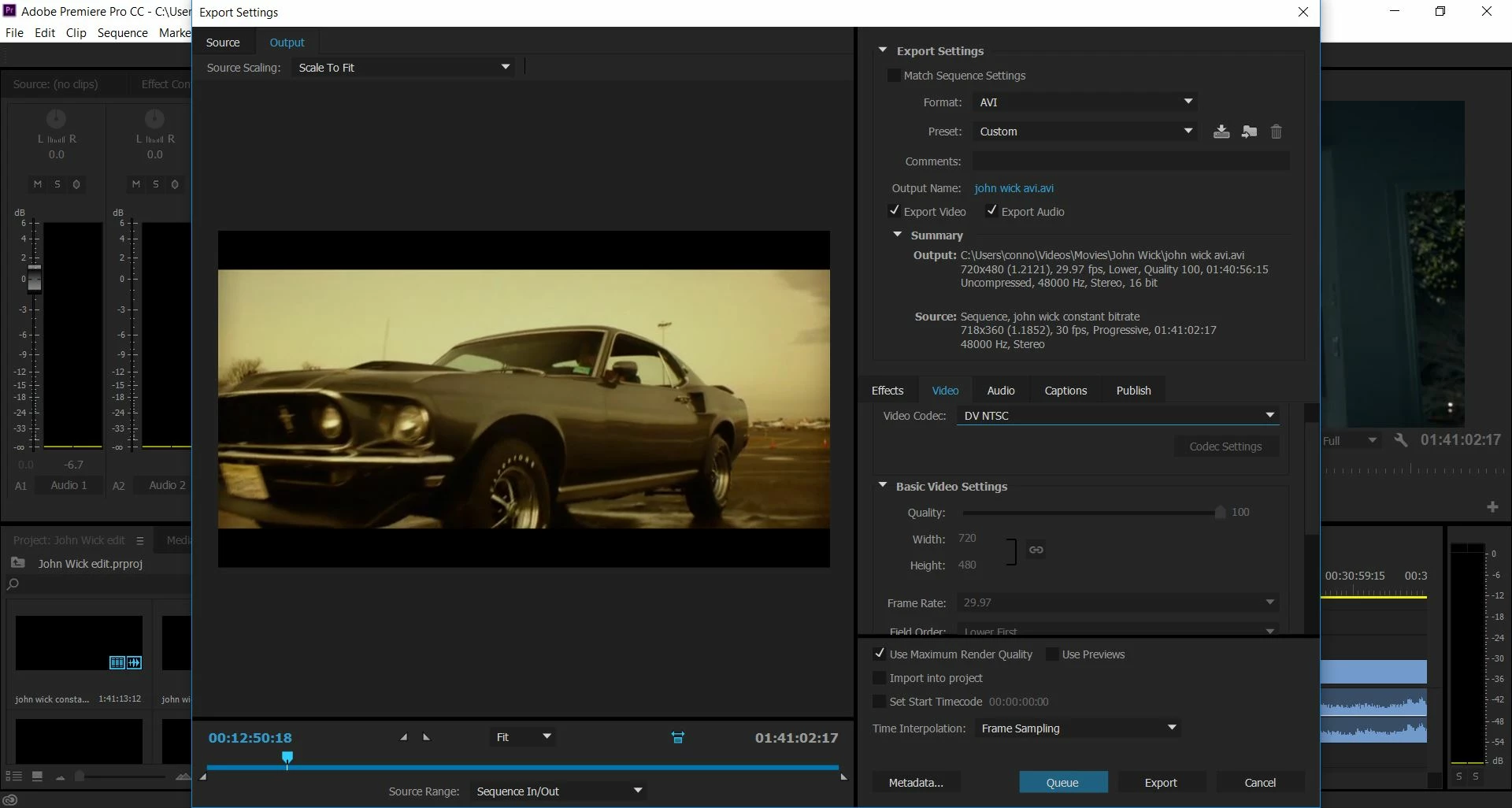Viewport: 1512px width, 808px height.
Task: Open the Publish tab
Action: point(1133,391)
